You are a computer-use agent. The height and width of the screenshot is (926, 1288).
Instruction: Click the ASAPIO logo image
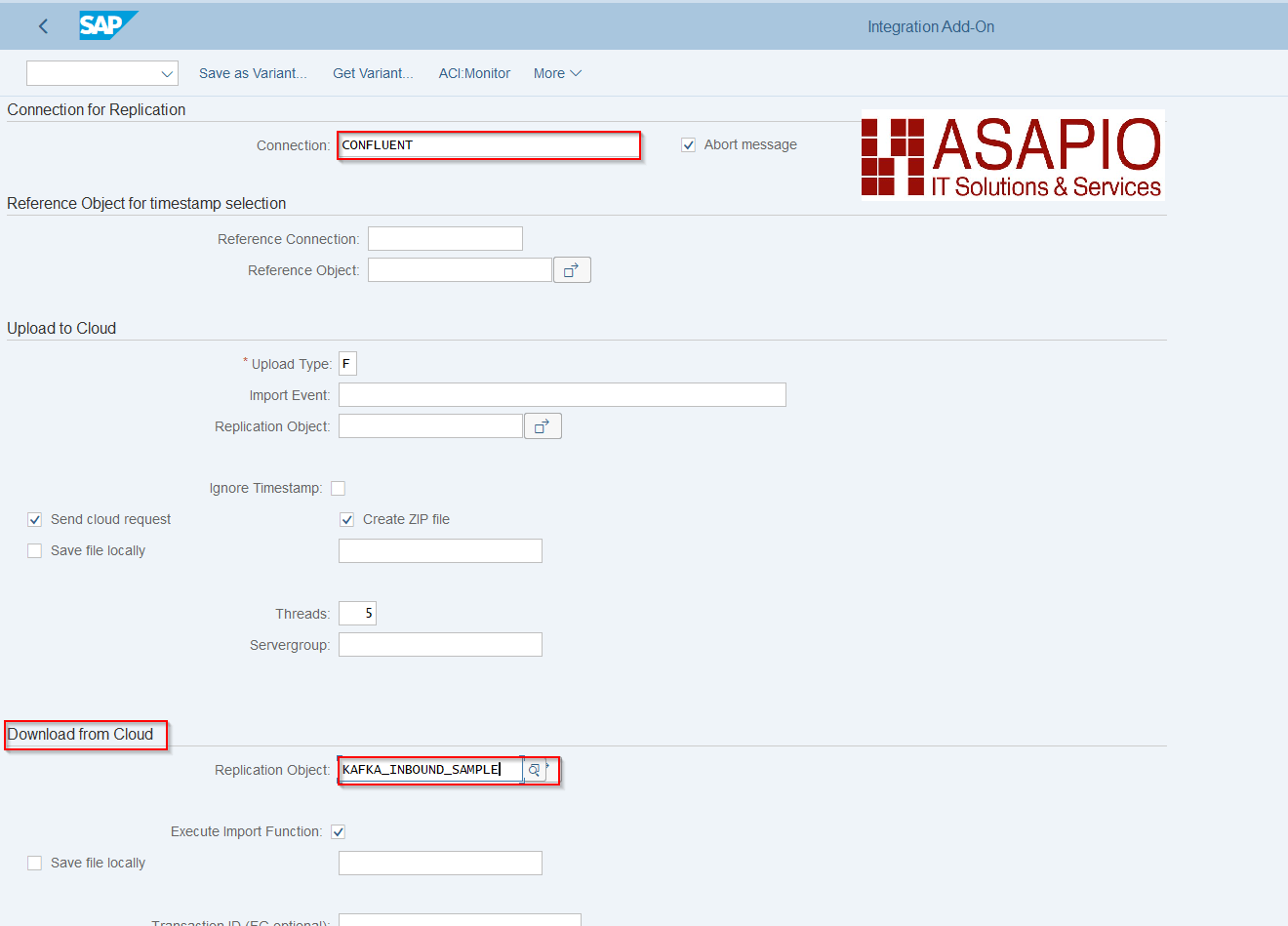pyautogui.click(x=1012, y=156)
